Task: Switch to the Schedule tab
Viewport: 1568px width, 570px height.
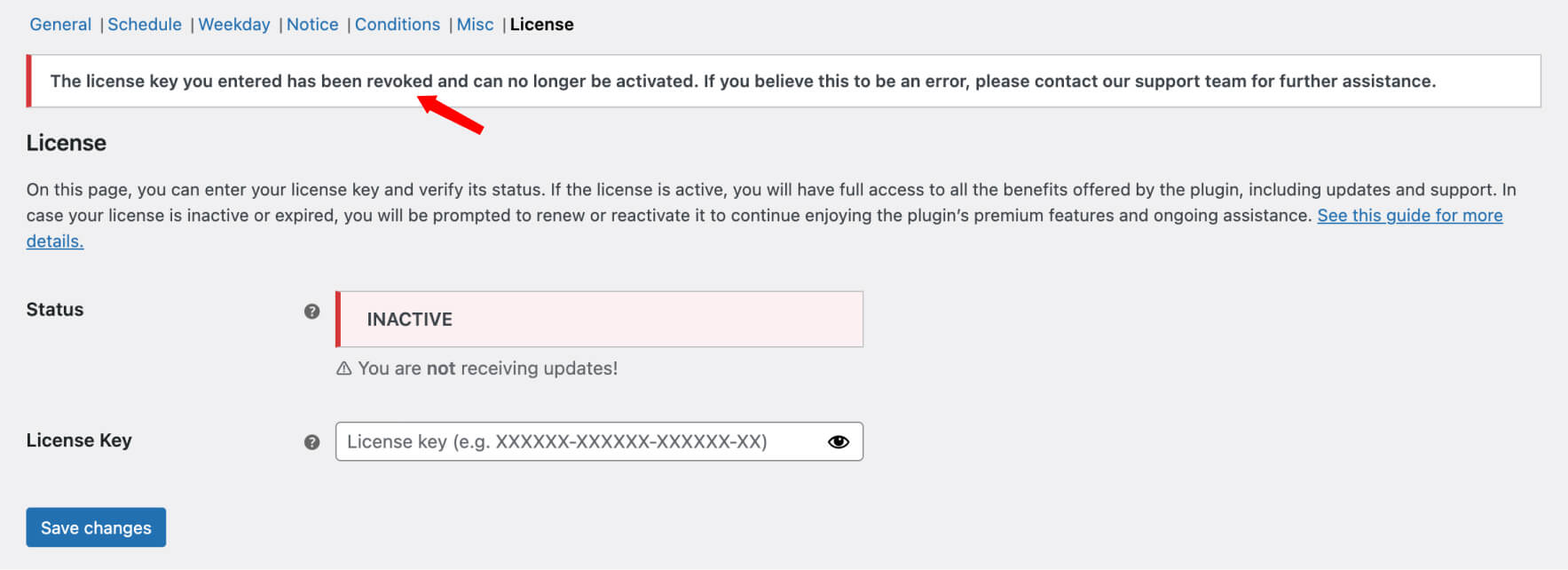Action: [x=145, y=25]
